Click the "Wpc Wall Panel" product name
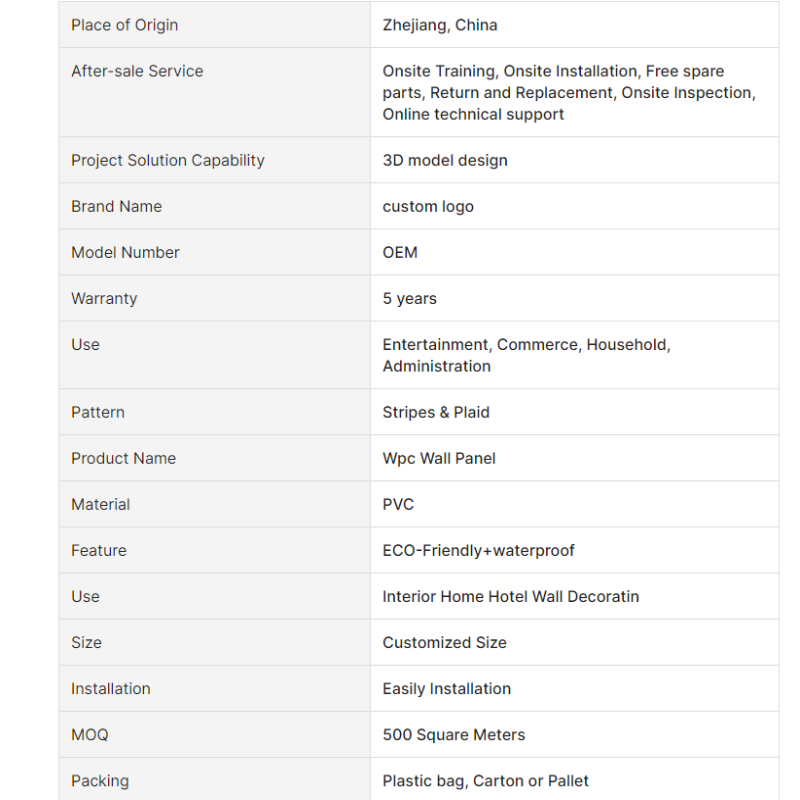The width and height of the screenshot is (800, 800). (439, 458)
